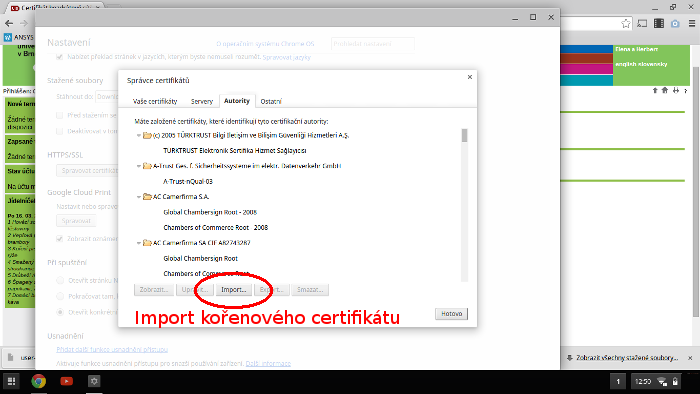Close the downloads bar

(690, 358)
